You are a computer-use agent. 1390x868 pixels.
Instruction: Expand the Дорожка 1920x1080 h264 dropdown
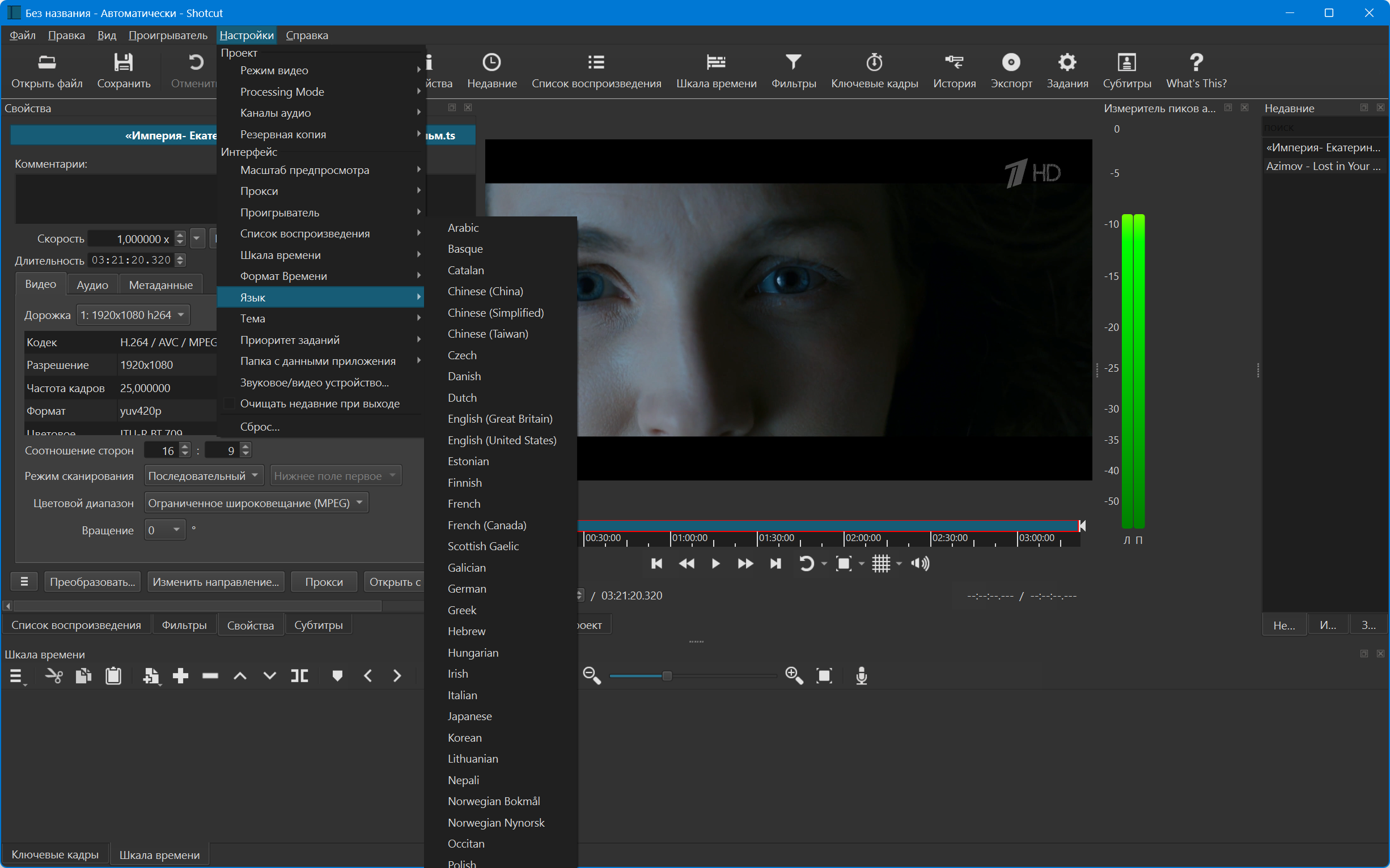click(133, 315)
